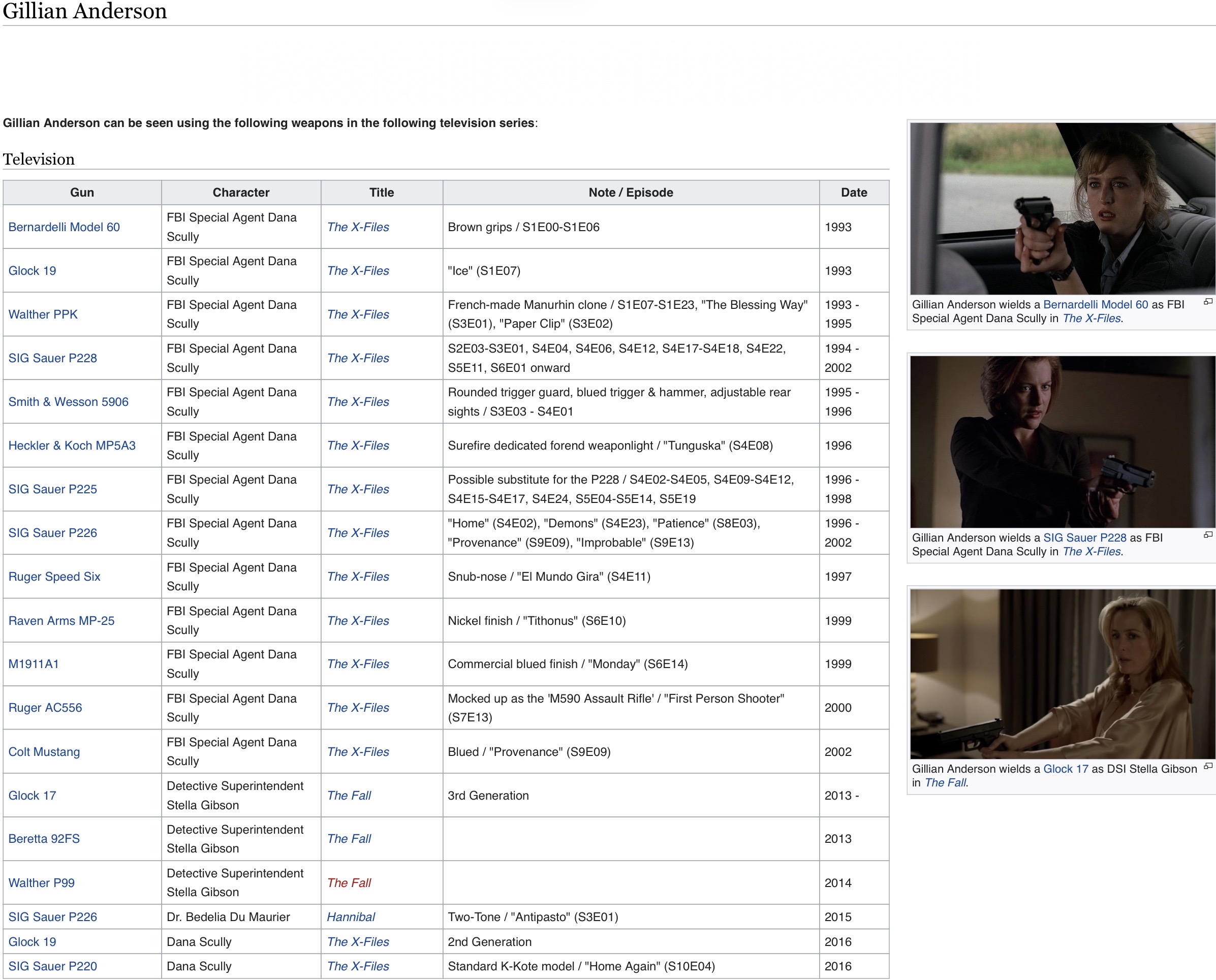Click enlarge icon on SIG Sauer P228 caption

pyautogui.click(x=1207, y=534)
